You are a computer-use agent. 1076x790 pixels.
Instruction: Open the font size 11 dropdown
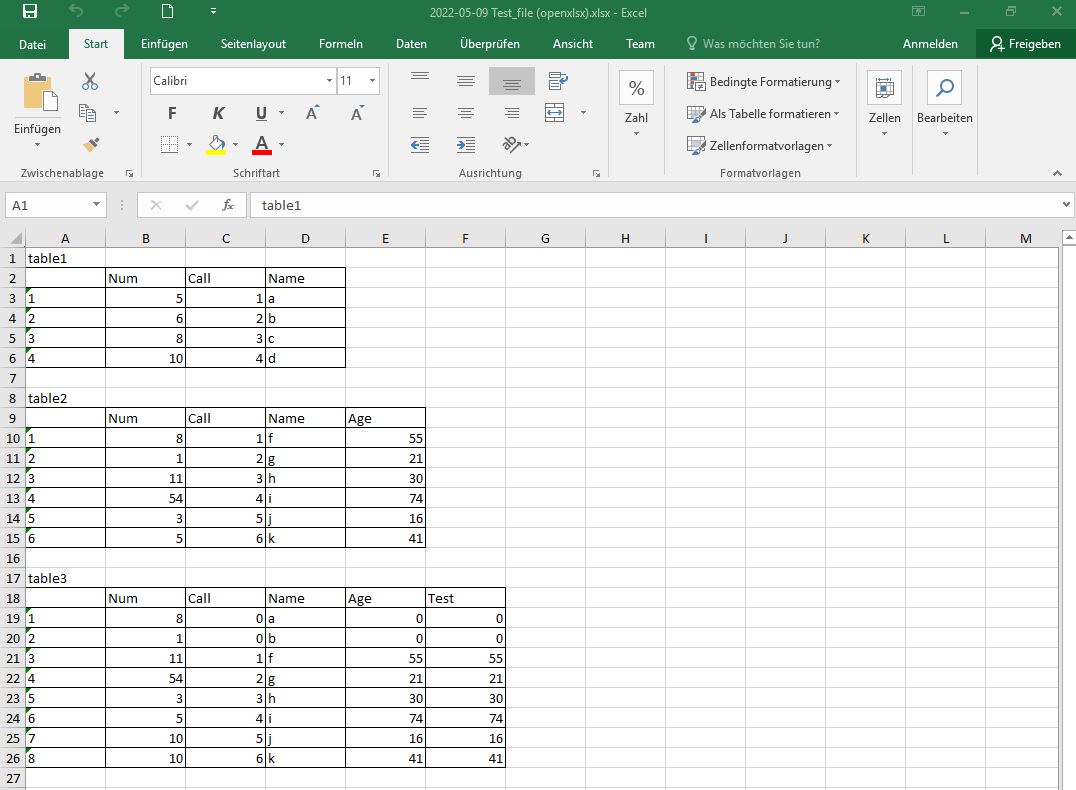pos(373,81)
